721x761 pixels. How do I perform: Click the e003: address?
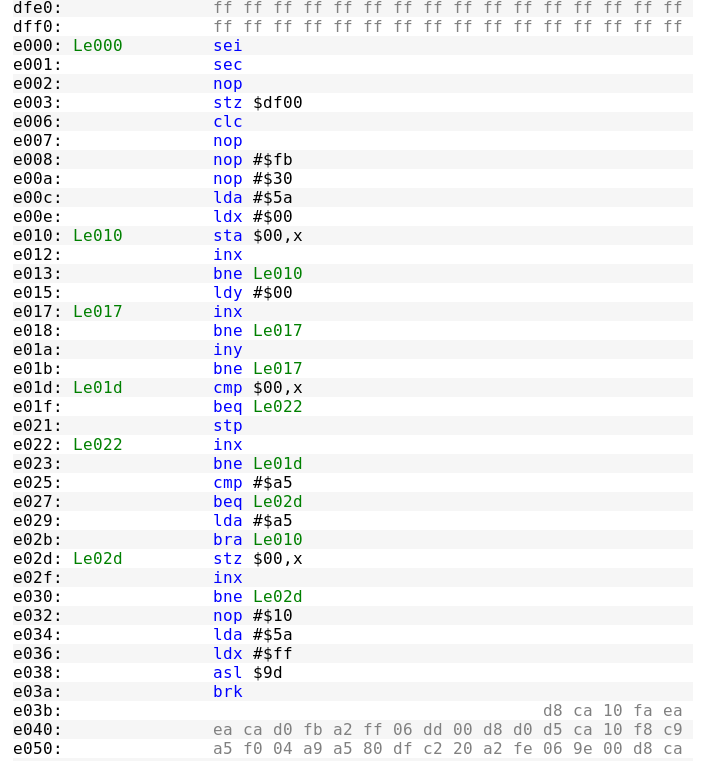37,102
